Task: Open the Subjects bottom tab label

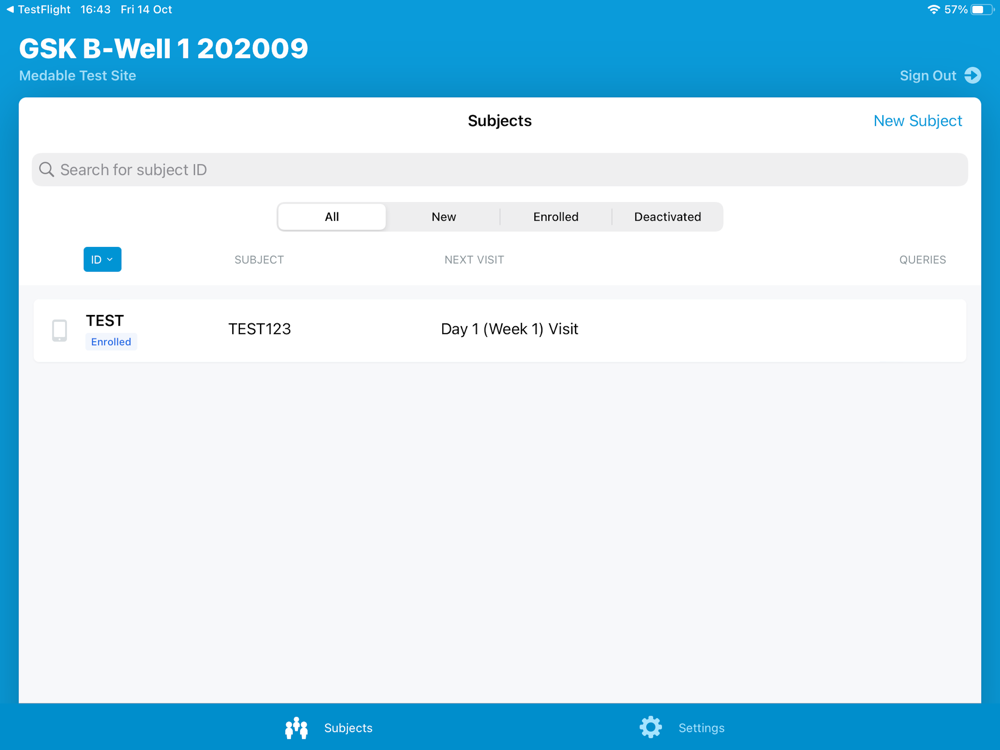Action: tap(348, 728)
